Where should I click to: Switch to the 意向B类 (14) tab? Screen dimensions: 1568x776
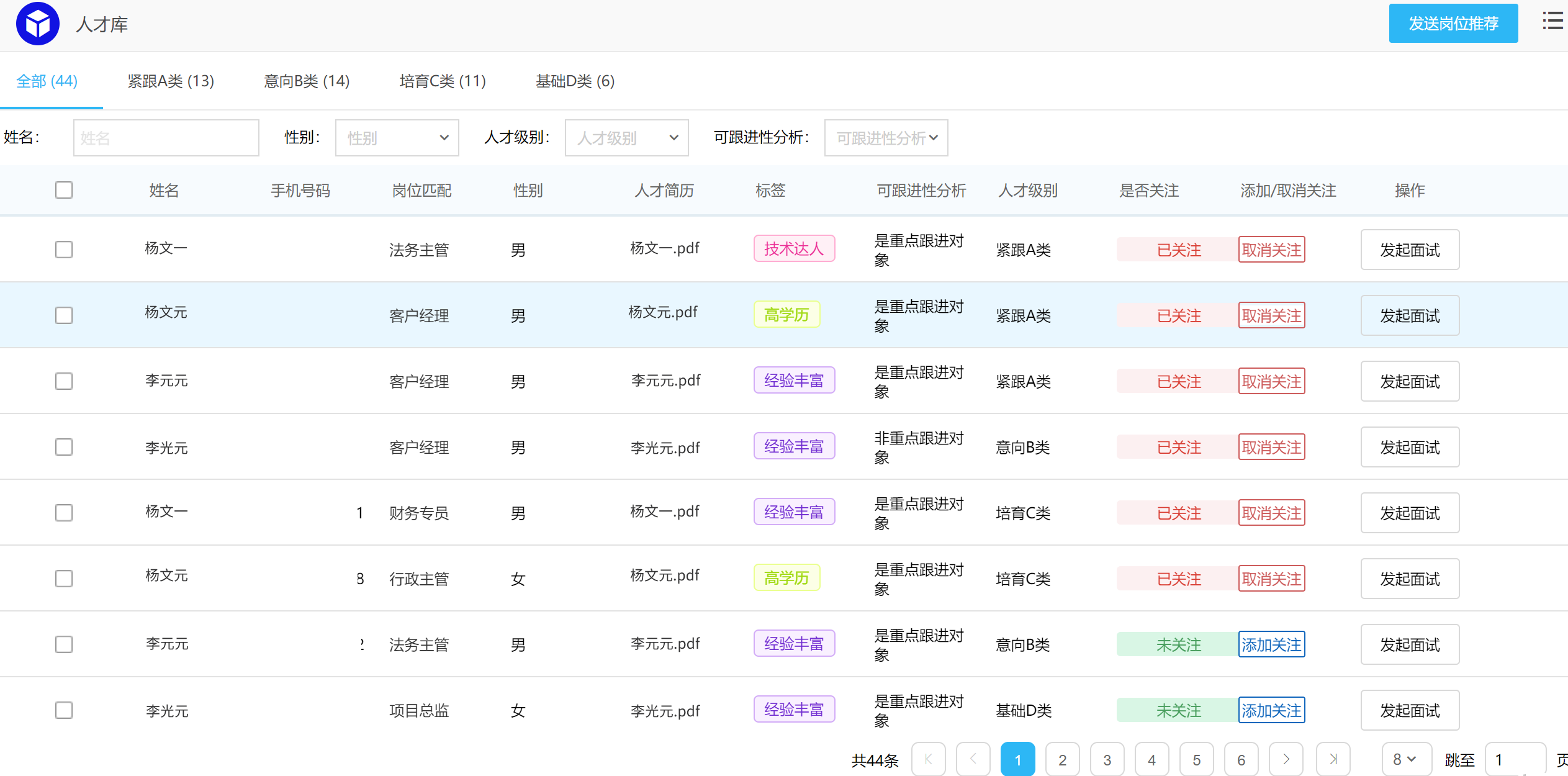pos(307,81)
